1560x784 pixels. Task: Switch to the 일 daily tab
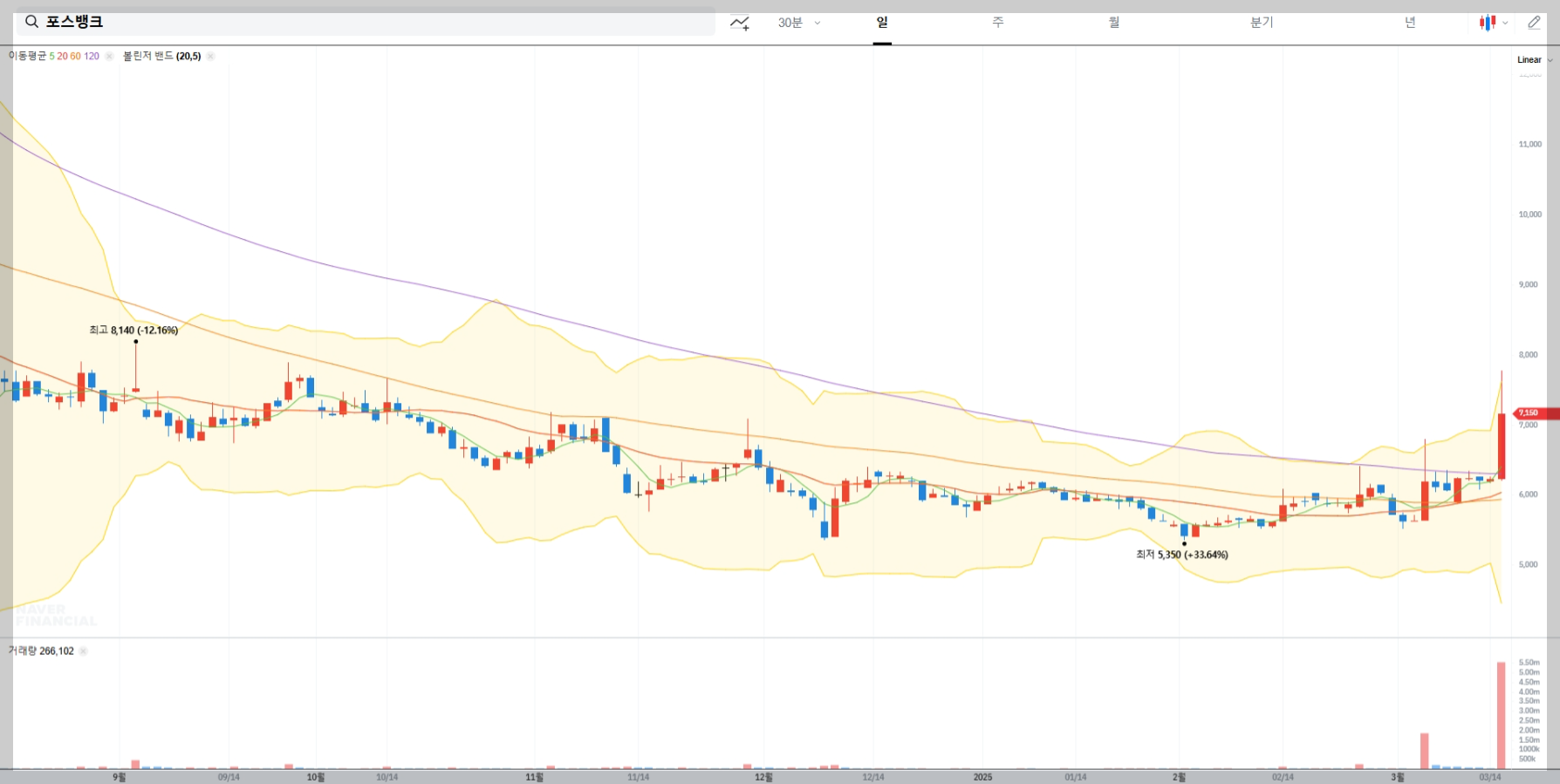882,23
